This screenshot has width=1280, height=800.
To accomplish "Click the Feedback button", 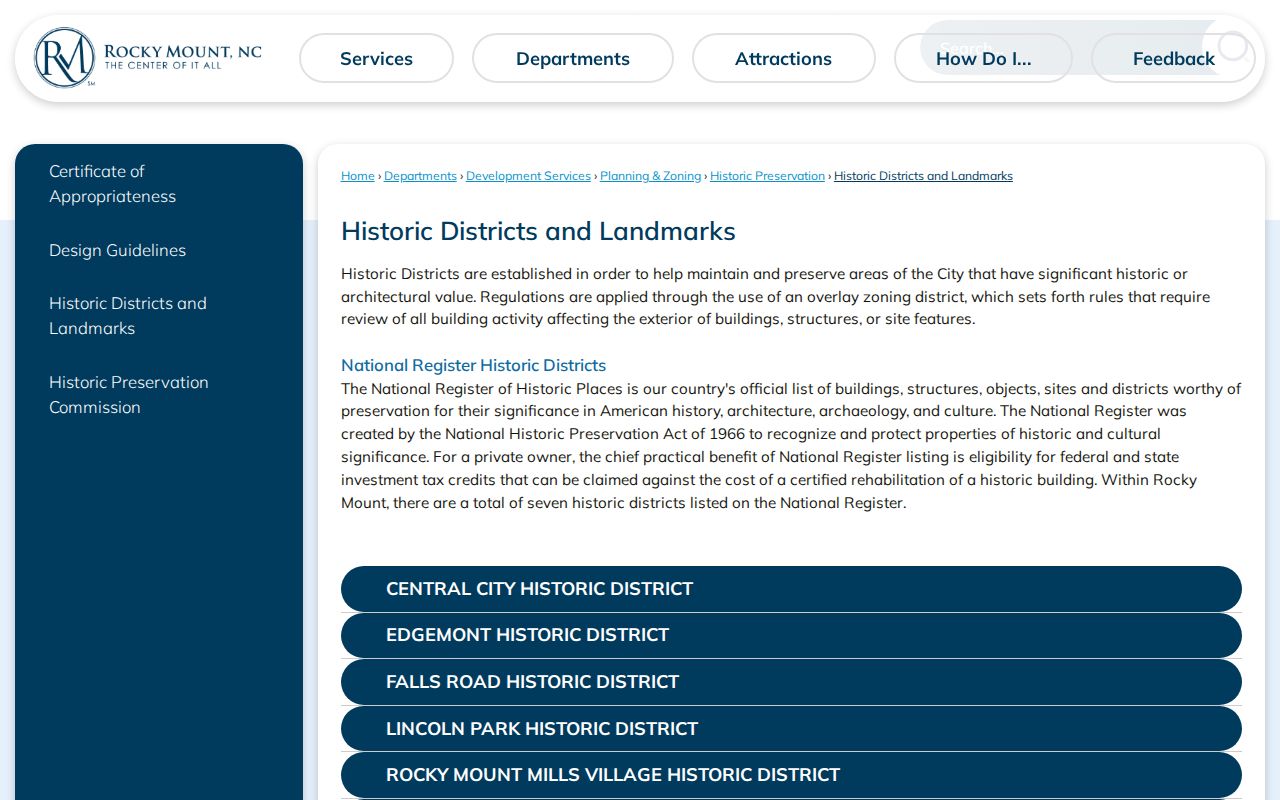I will click(x=1173, y=58).
